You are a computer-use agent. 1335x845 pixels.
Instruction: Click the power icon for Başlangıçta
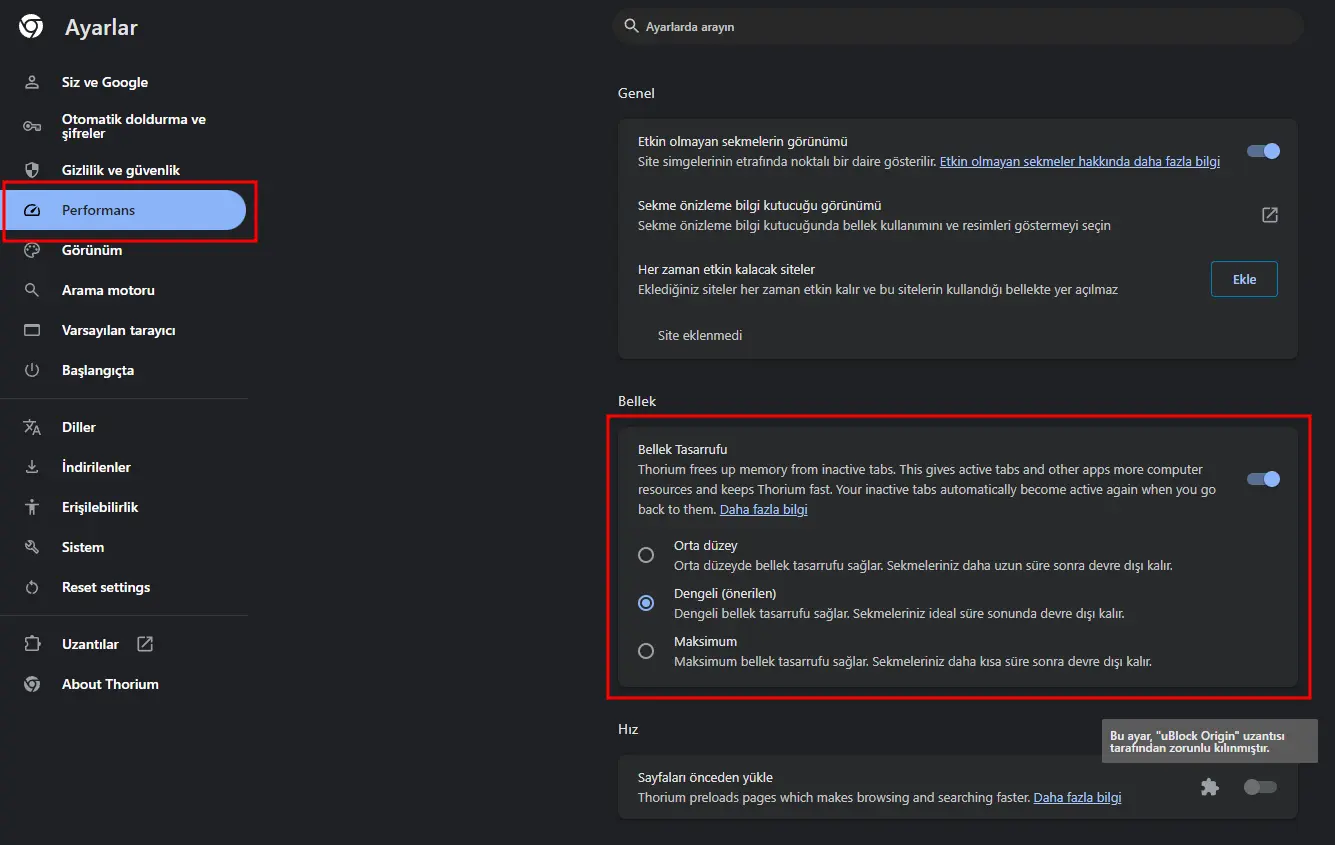point(32,370)
